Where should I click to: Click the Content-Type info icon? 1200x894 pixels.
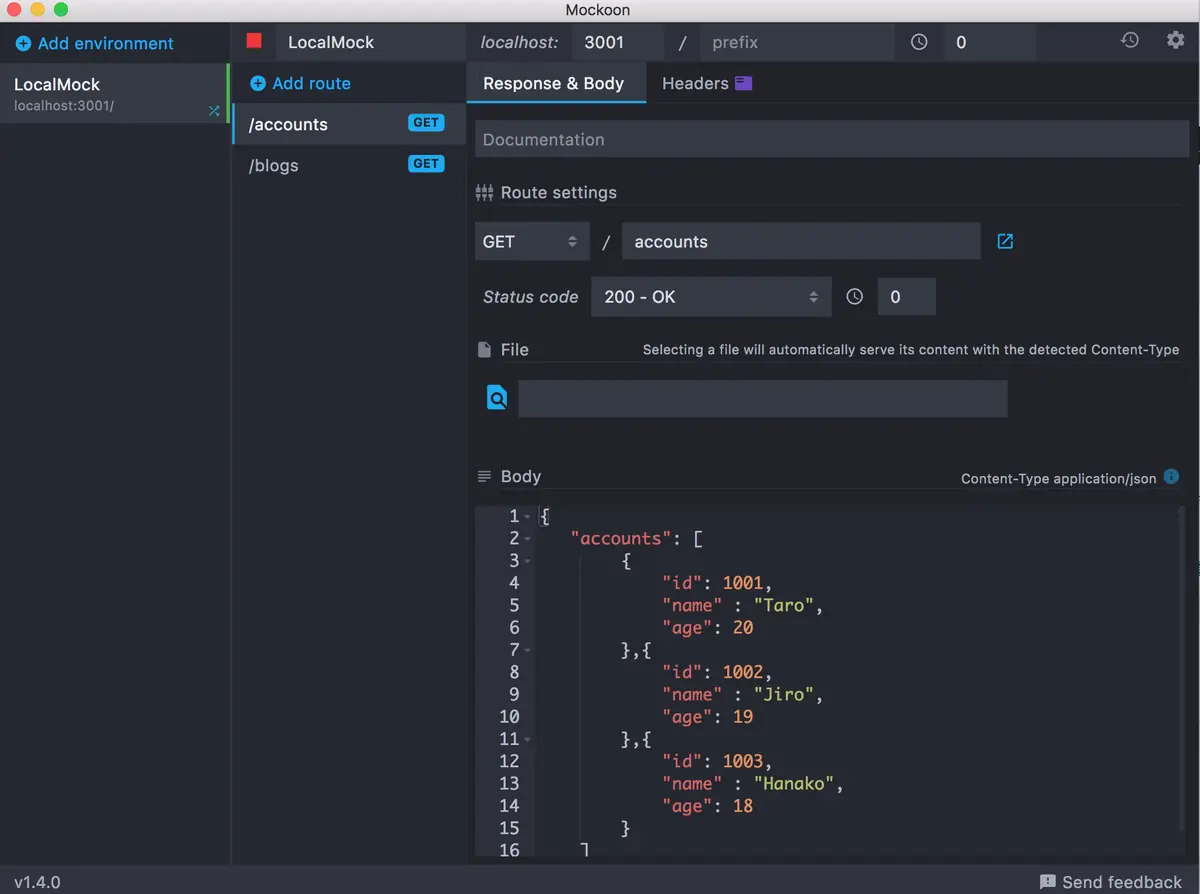click(1172, 477)
